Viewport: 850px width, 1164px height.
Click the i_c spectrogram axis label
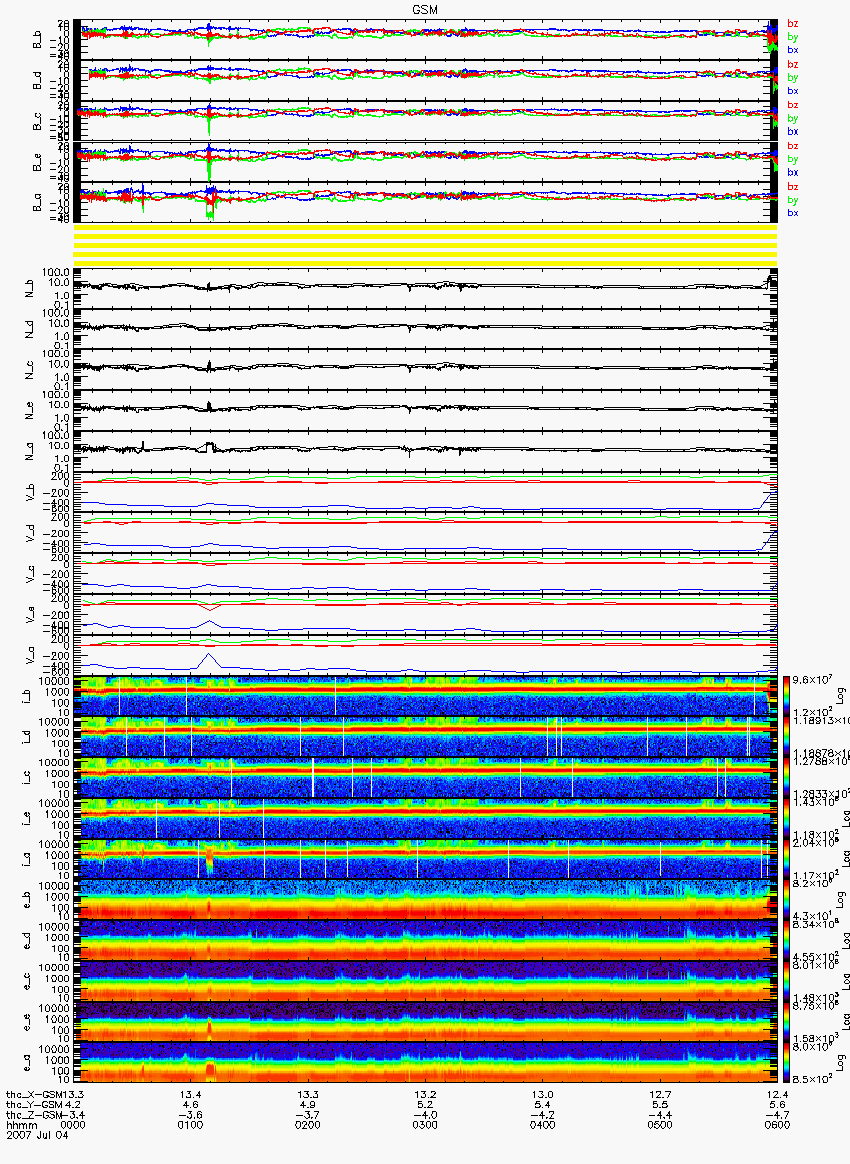tap(26, 779)
